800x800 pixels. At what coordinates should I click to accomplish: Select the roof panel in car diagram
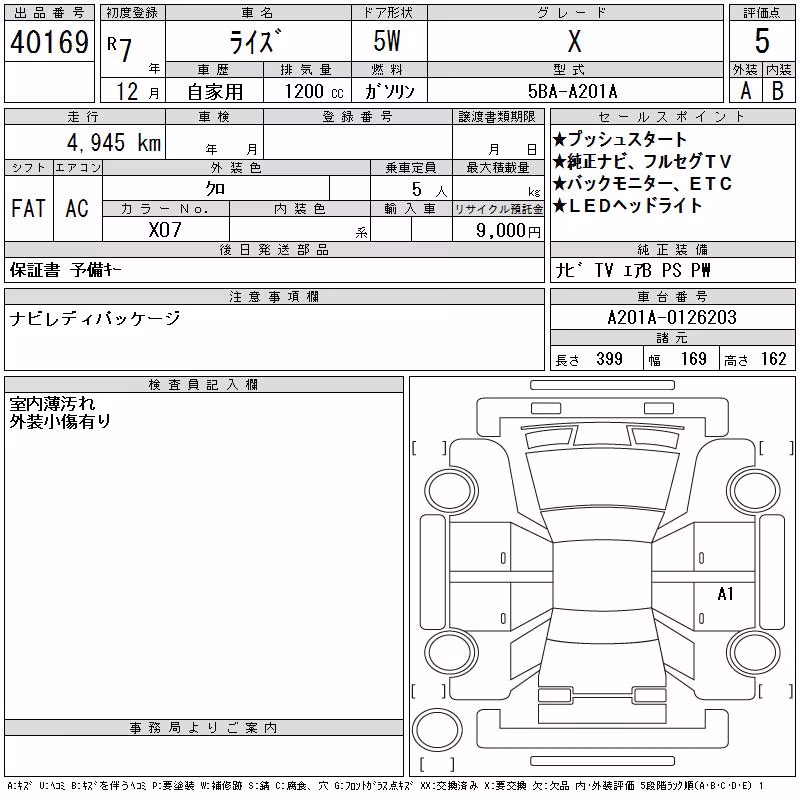(x=602, y=577)
